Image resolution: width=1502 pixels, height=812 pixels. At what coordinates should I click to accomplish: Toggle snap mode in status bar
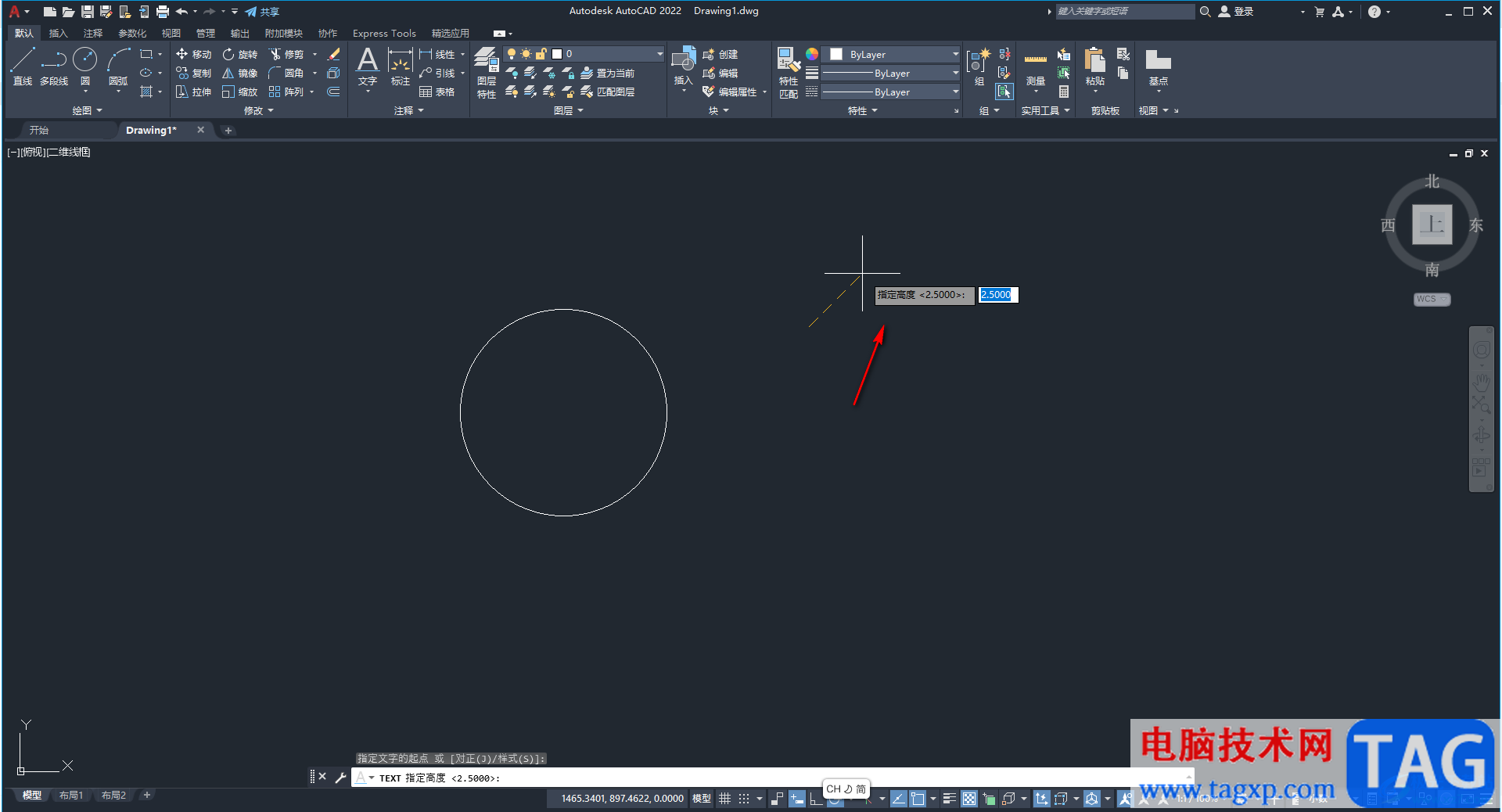click(744, 799)
